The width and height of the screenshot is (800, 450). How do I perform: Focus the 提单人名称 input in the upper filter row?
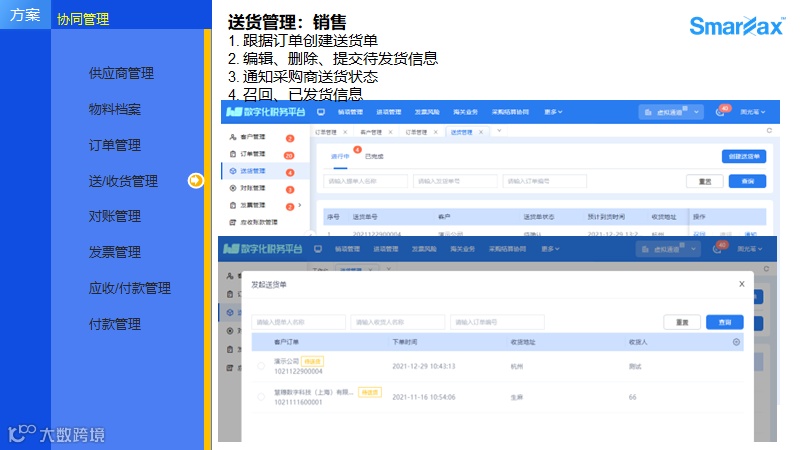(x=365, y=181)
